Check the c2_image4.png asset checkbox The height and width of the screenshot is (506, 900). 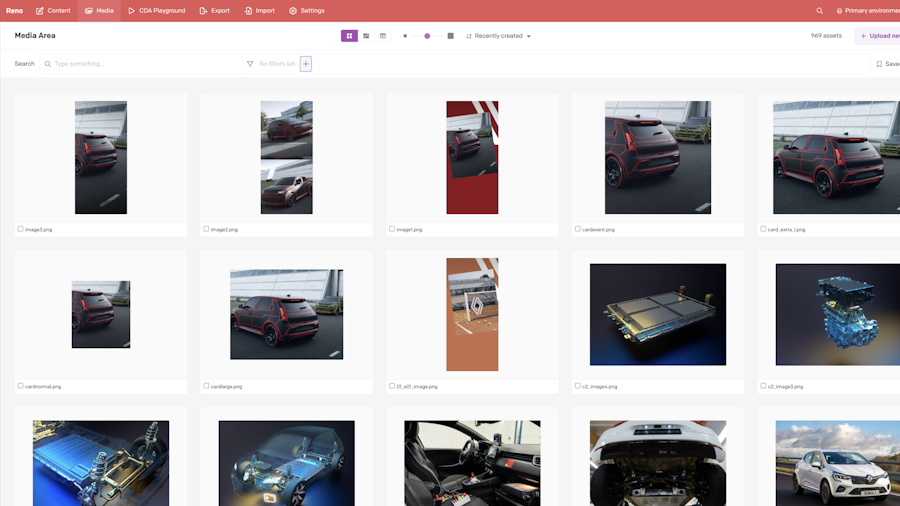click(577, 385)
